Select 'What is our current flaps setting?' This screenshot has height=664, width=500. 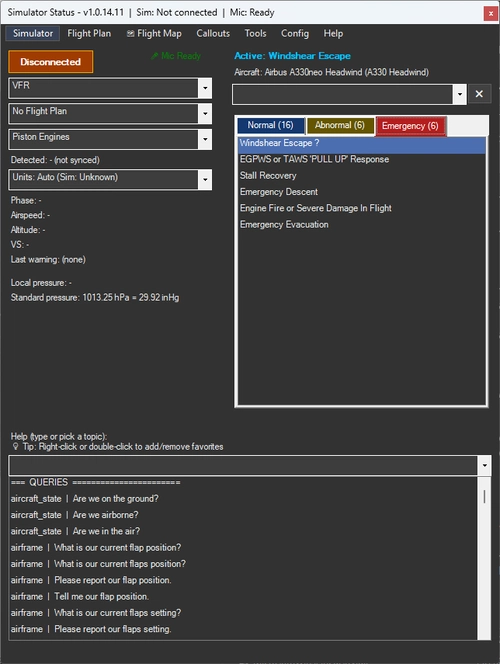(x=243, y=613)
